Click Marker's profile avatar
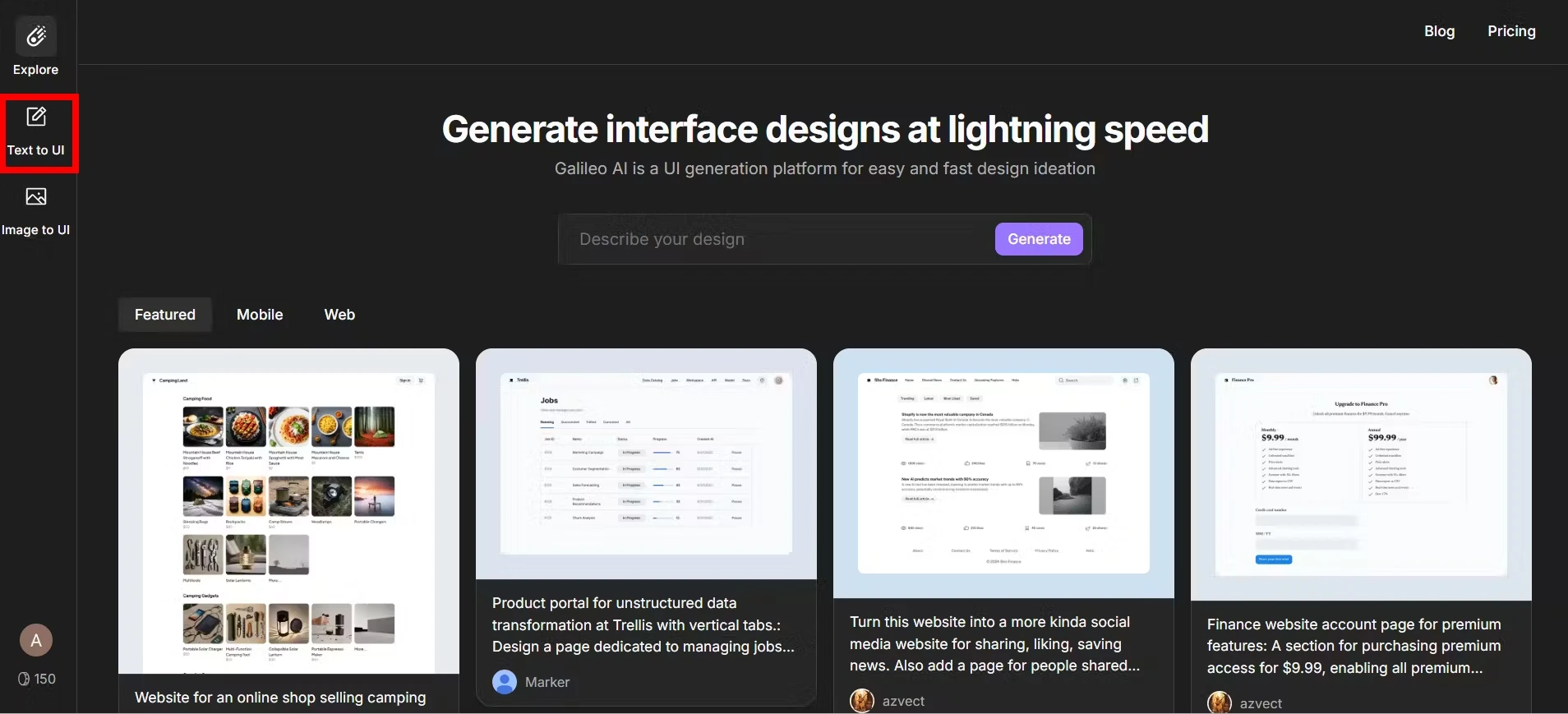The height and width of the screenshot is (714, 1568). click(505, 682)
